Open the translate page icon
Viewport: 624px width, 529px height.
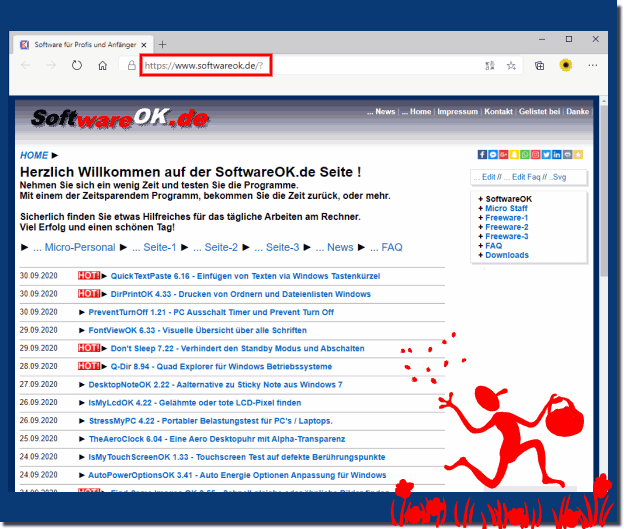(490, 66)
